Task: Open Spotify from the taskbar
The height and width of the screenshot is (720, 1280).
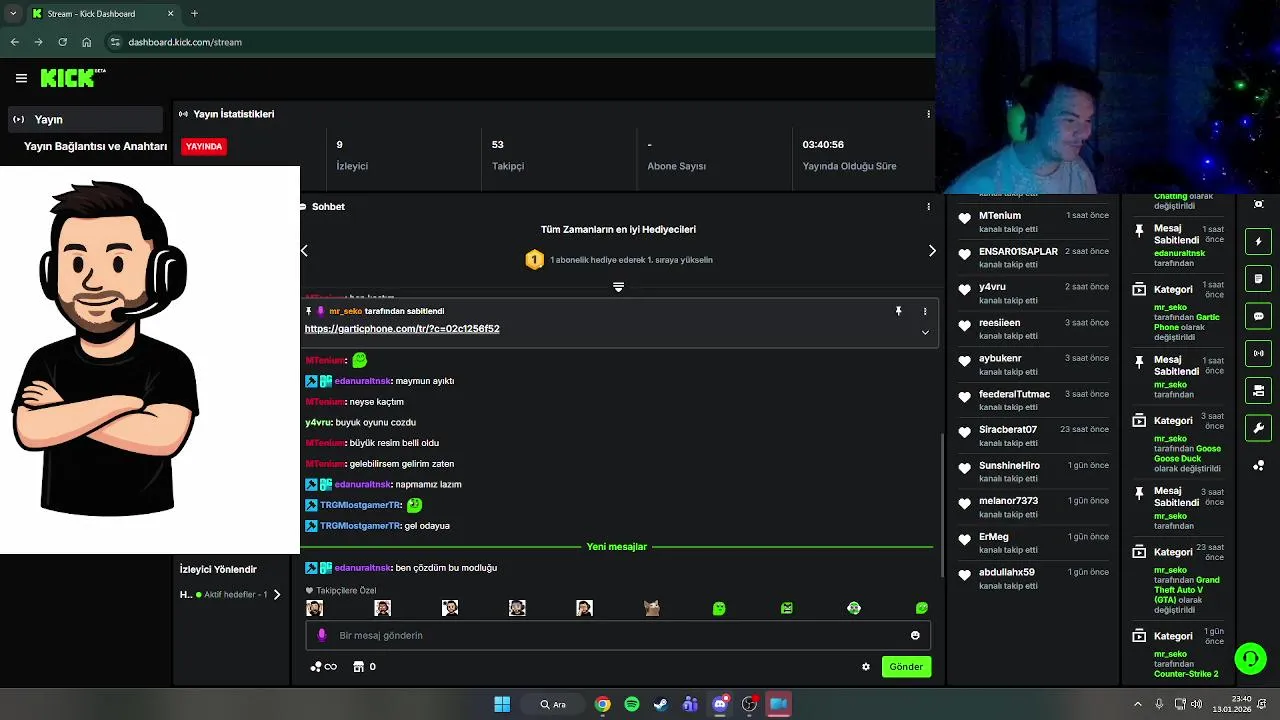Action: pyautogui.click(x=632, y=704)
